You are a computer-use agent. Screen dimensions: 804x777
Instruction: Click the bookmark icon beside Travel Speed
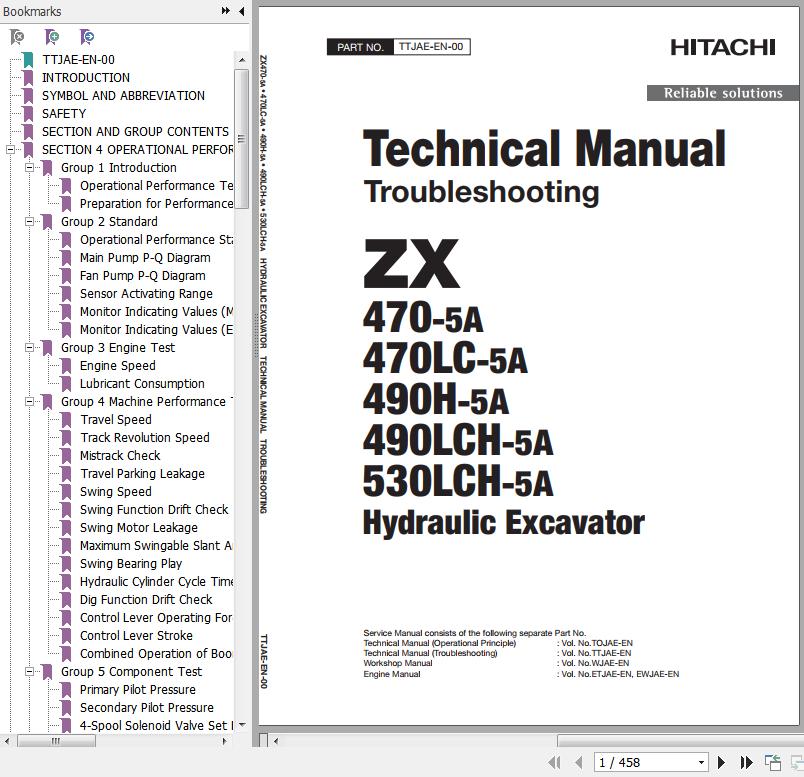coord(66,420)
